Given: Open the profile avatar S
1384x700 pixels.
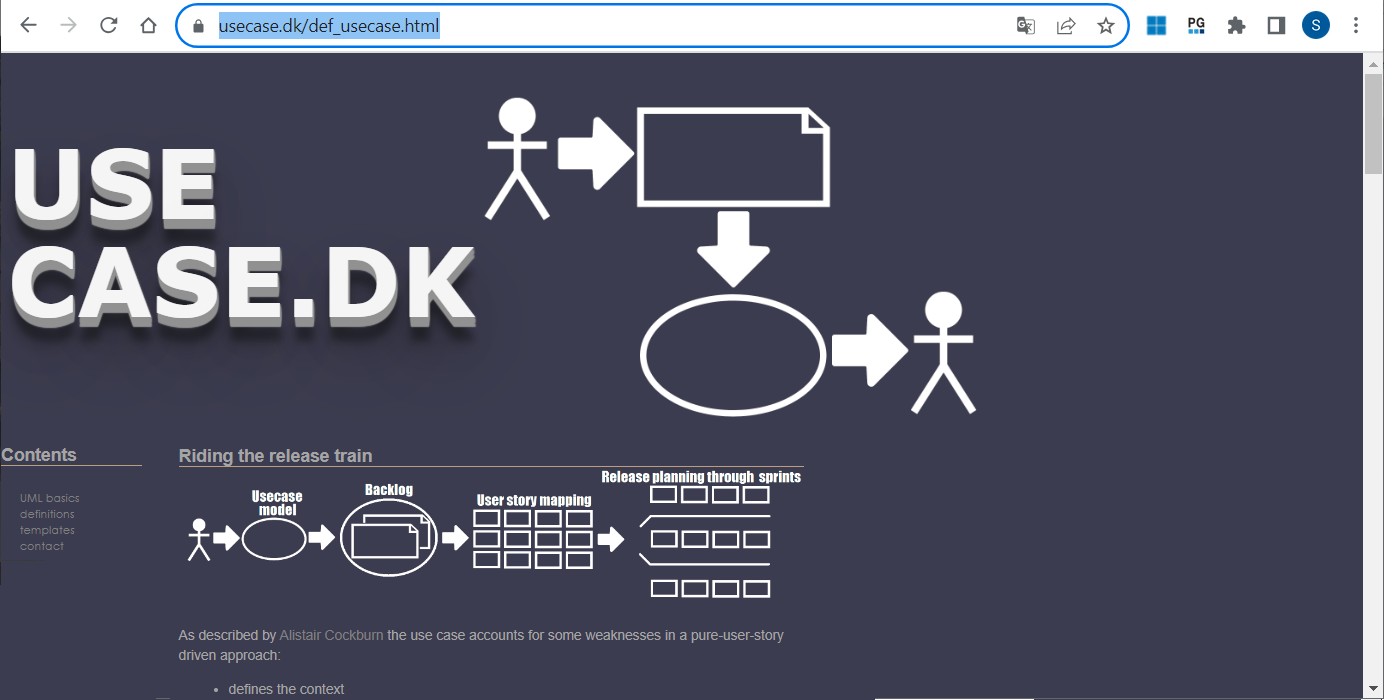Looking at the screenshot, I should [1315, 26].
